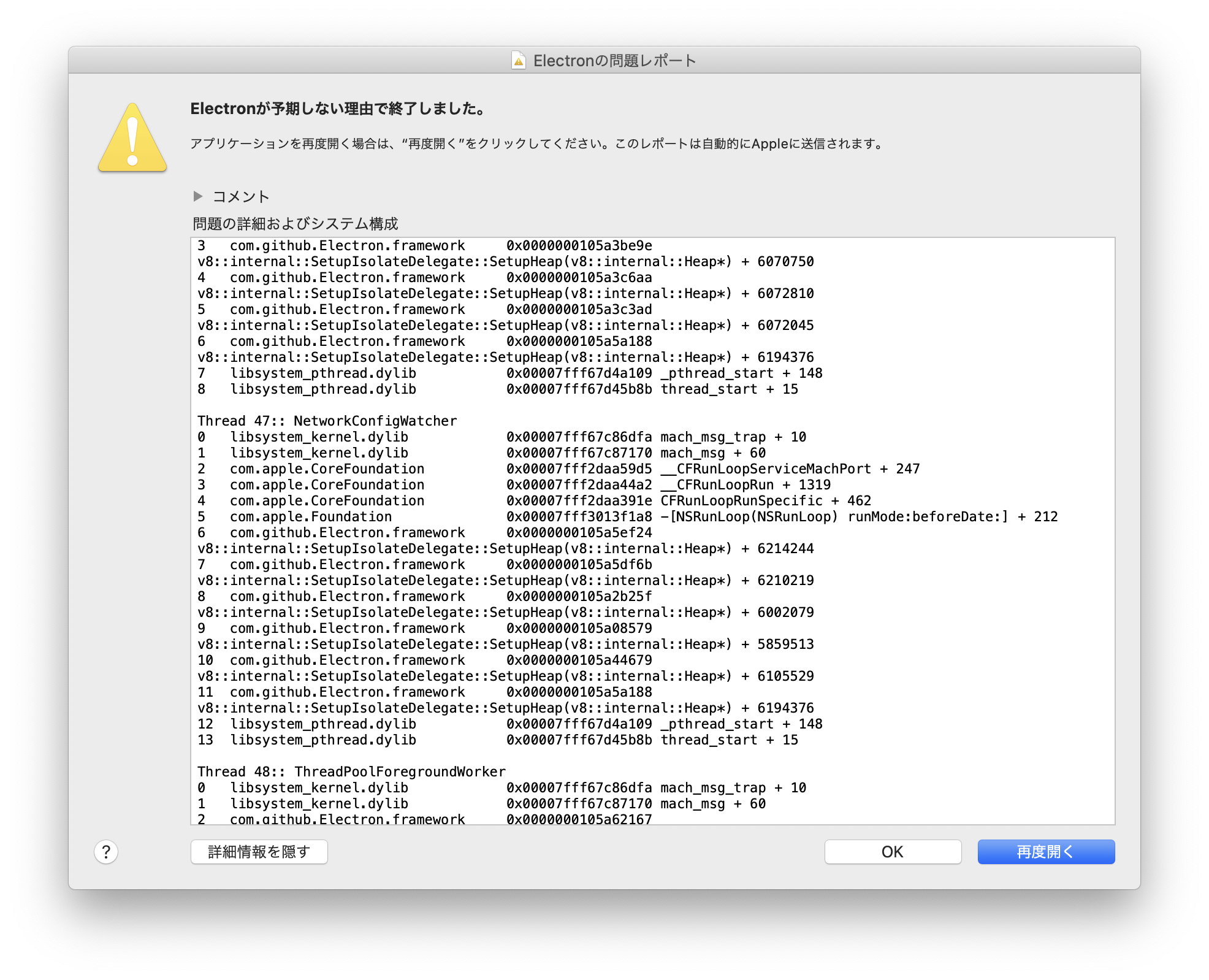Click the document icon in title bar

pos(519,60)
